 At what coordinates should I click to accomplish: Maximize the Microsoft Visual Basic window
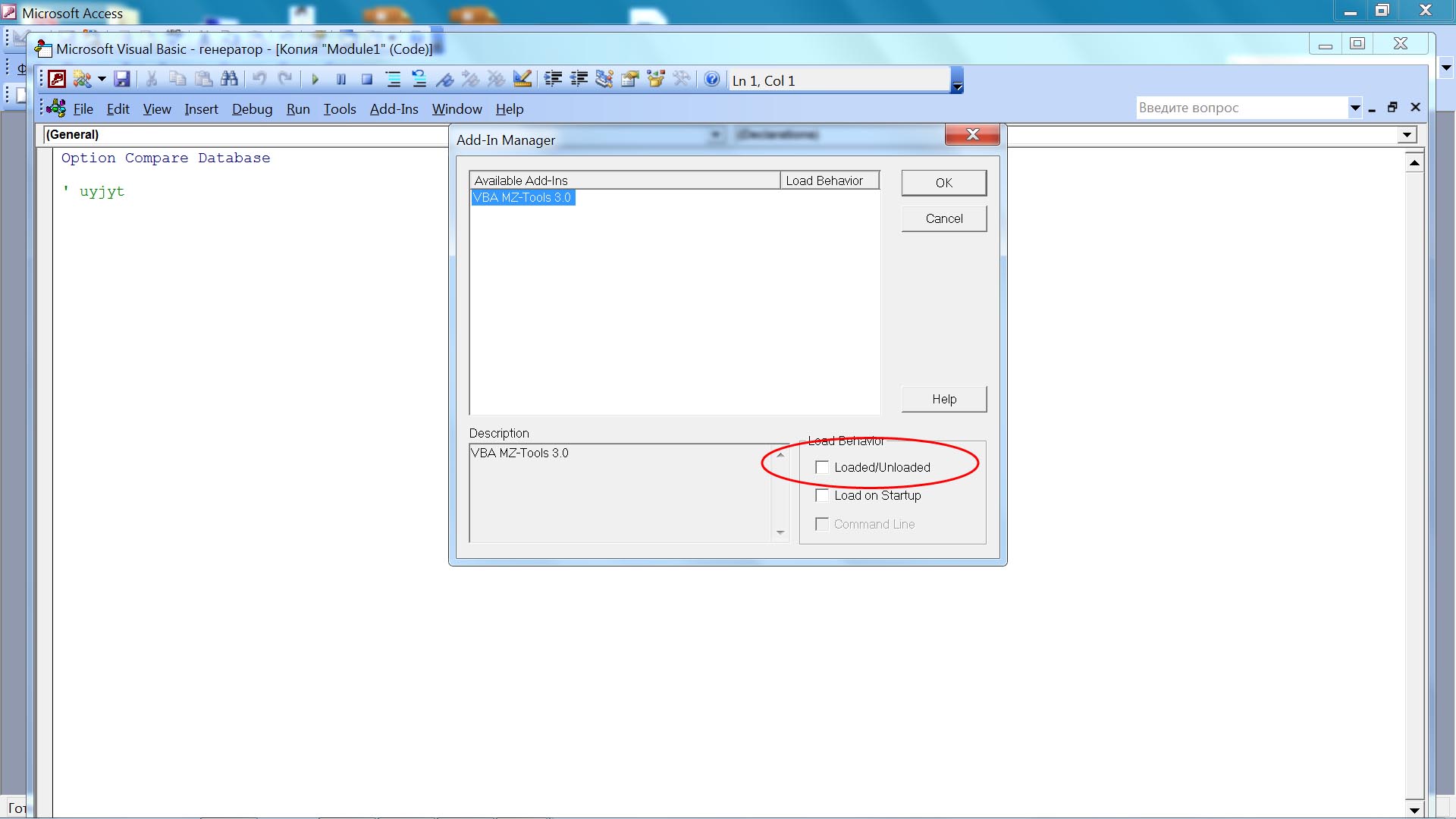pyautogui.click(x=1357, y=43)
